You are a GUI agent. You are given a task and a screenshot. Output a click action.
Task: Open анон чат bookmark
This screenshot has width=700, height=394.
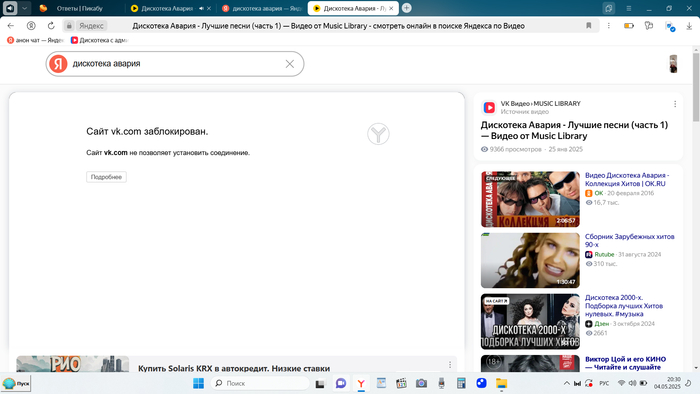[35, 40]
